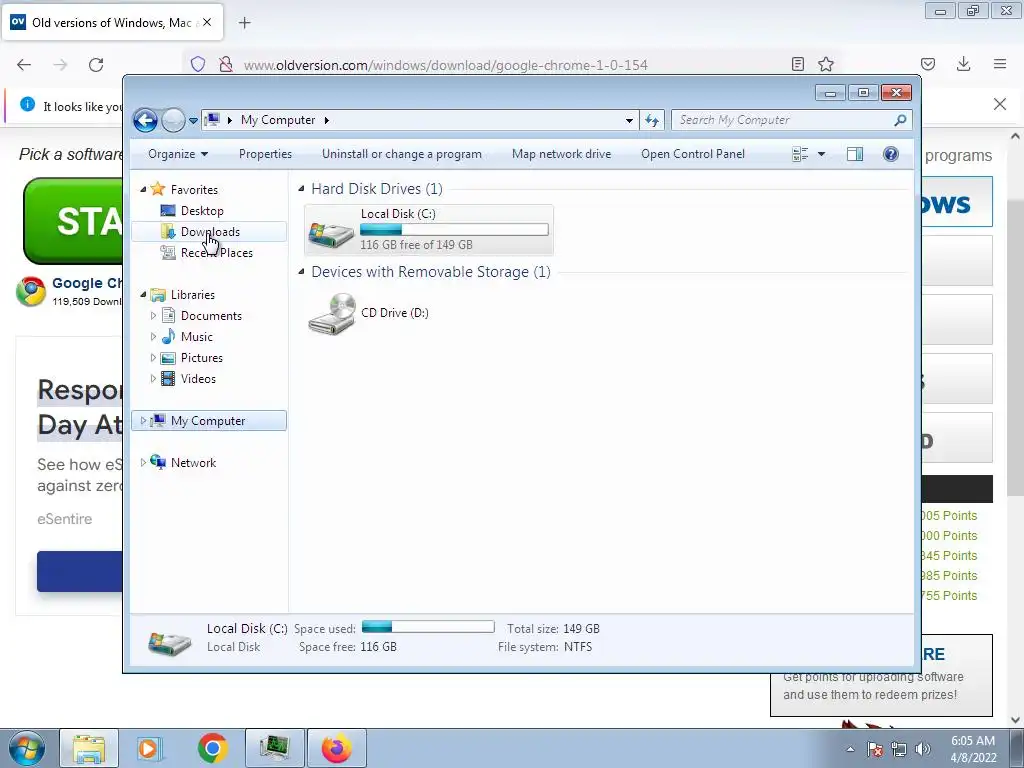Go back in Explorer window
Image resolution: width=1024 pixels, height=768 pixels.
click(x=145, y=120)
